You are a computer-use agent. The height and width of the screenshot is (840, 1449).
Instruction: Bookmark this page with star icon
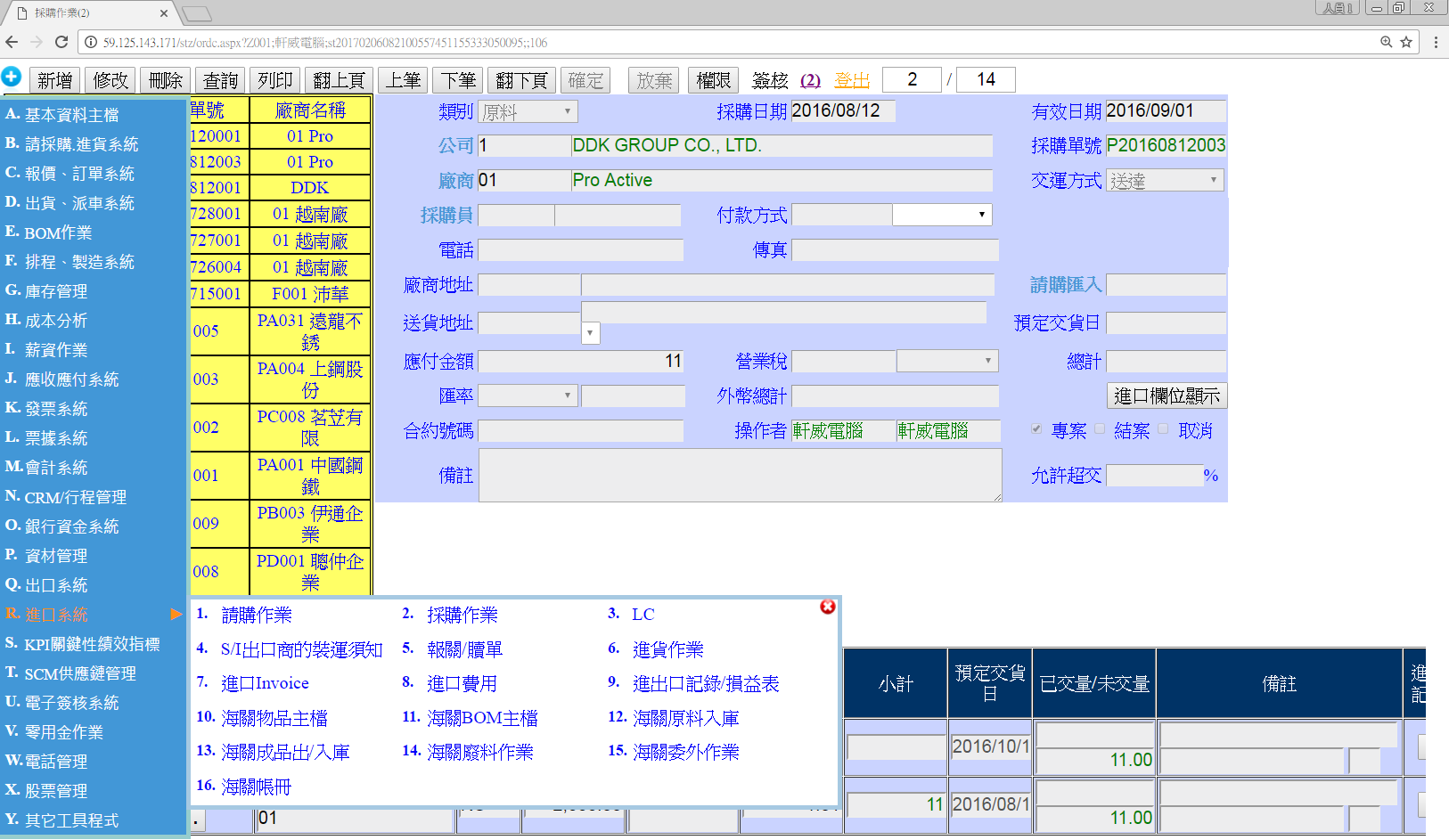point(1406,42)
